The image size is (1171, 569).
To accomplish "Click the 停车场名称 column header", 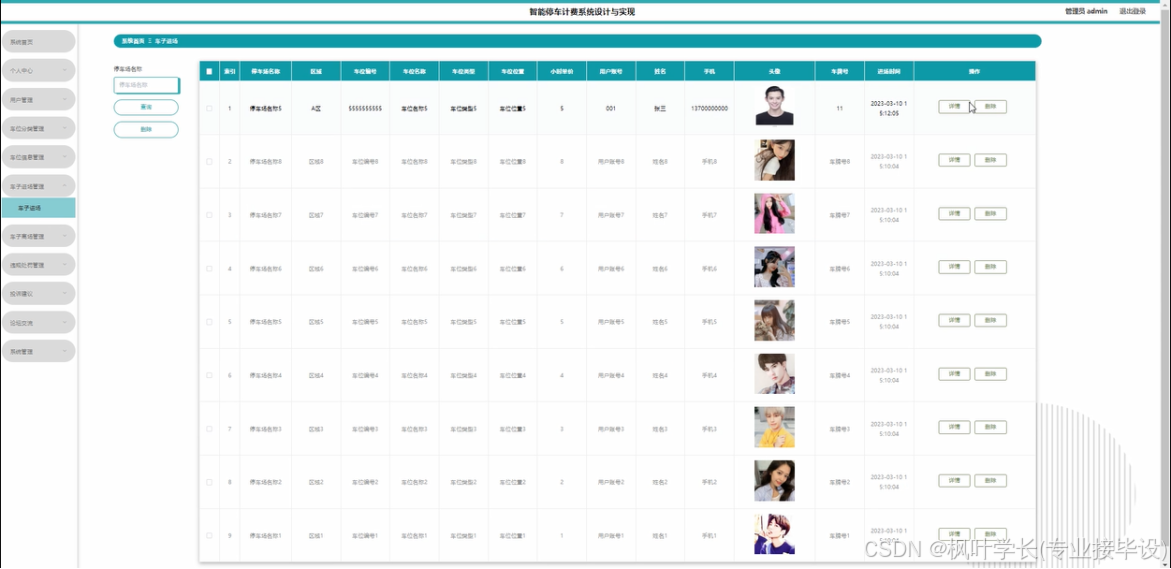I will pyautogui.click(x=266, y=72).
